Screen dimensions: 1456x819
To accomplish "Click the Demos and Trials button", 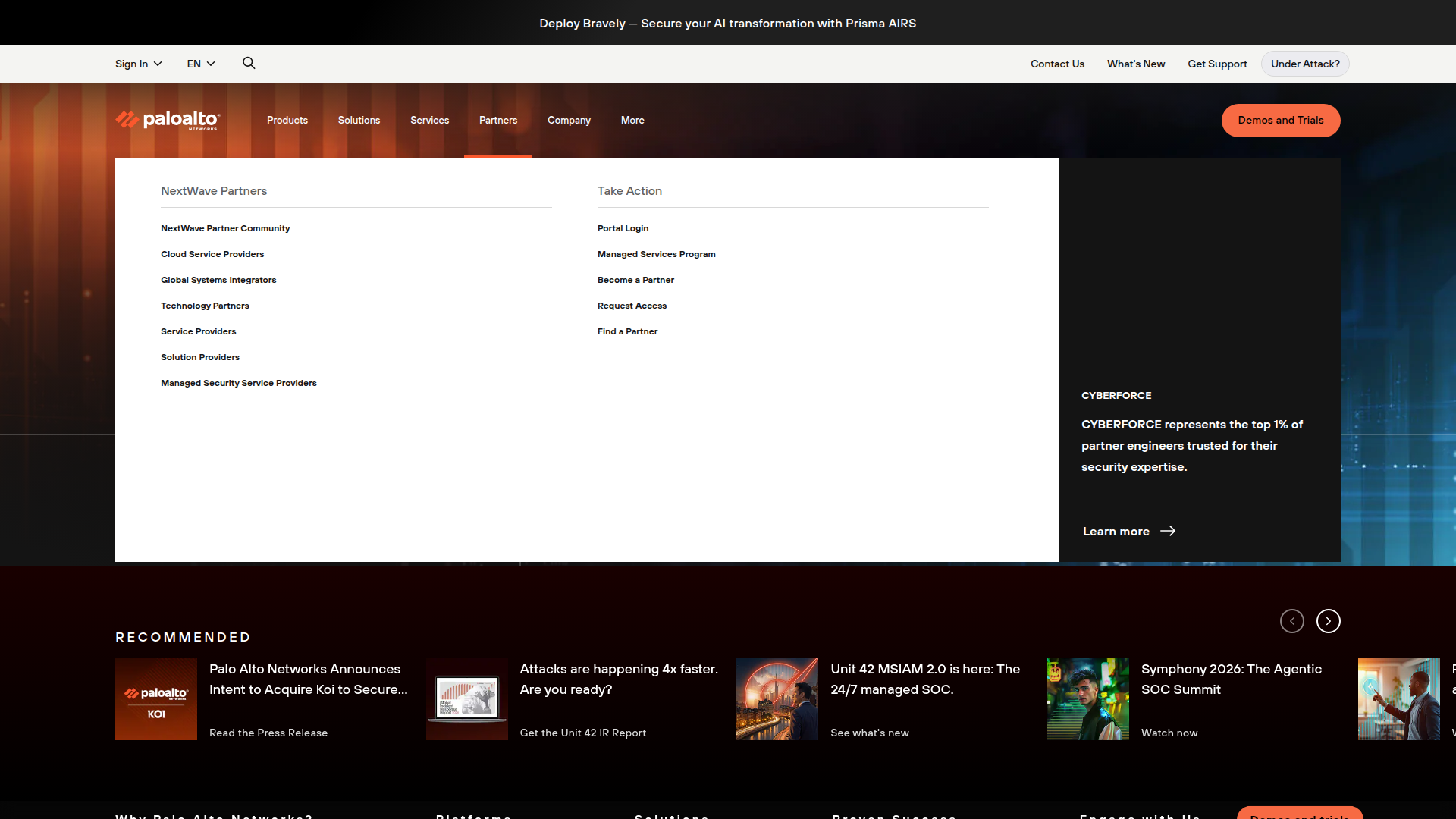I will click(1281, 120).
